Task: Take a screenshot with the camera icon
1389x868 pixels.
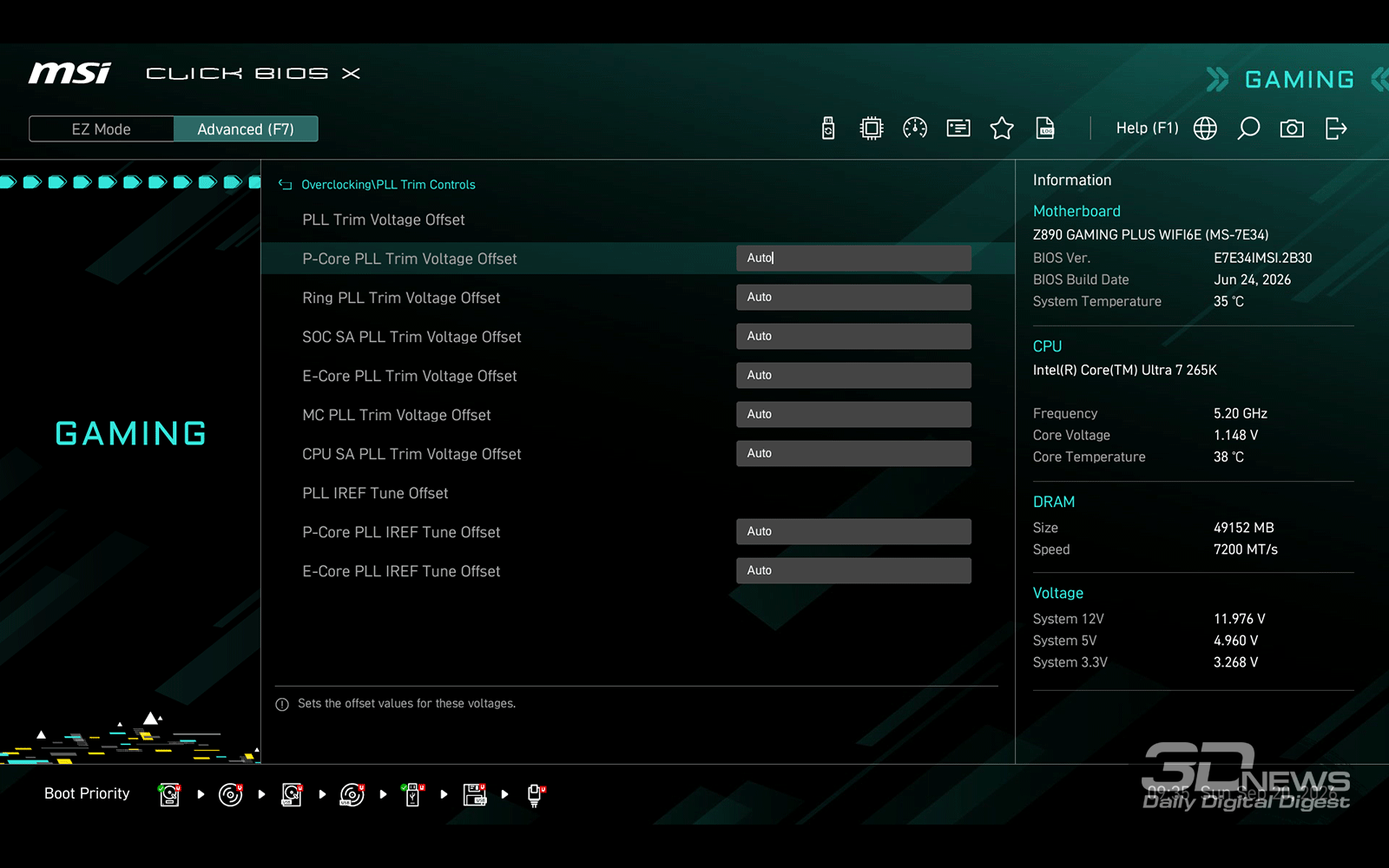Action: [x=1292, y=128]
